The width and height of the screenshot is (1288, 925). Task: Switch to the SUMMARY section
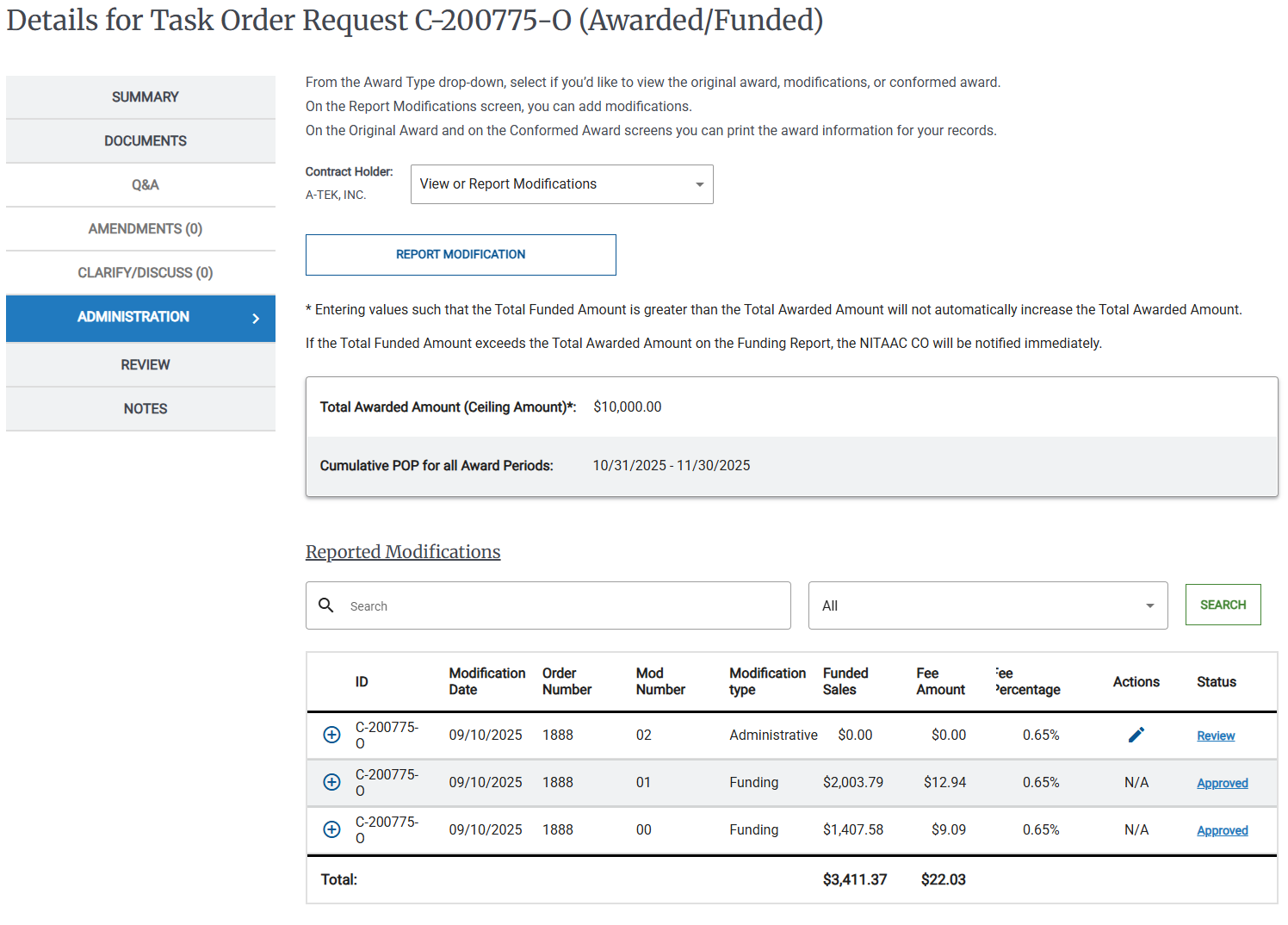coord(144,96)
